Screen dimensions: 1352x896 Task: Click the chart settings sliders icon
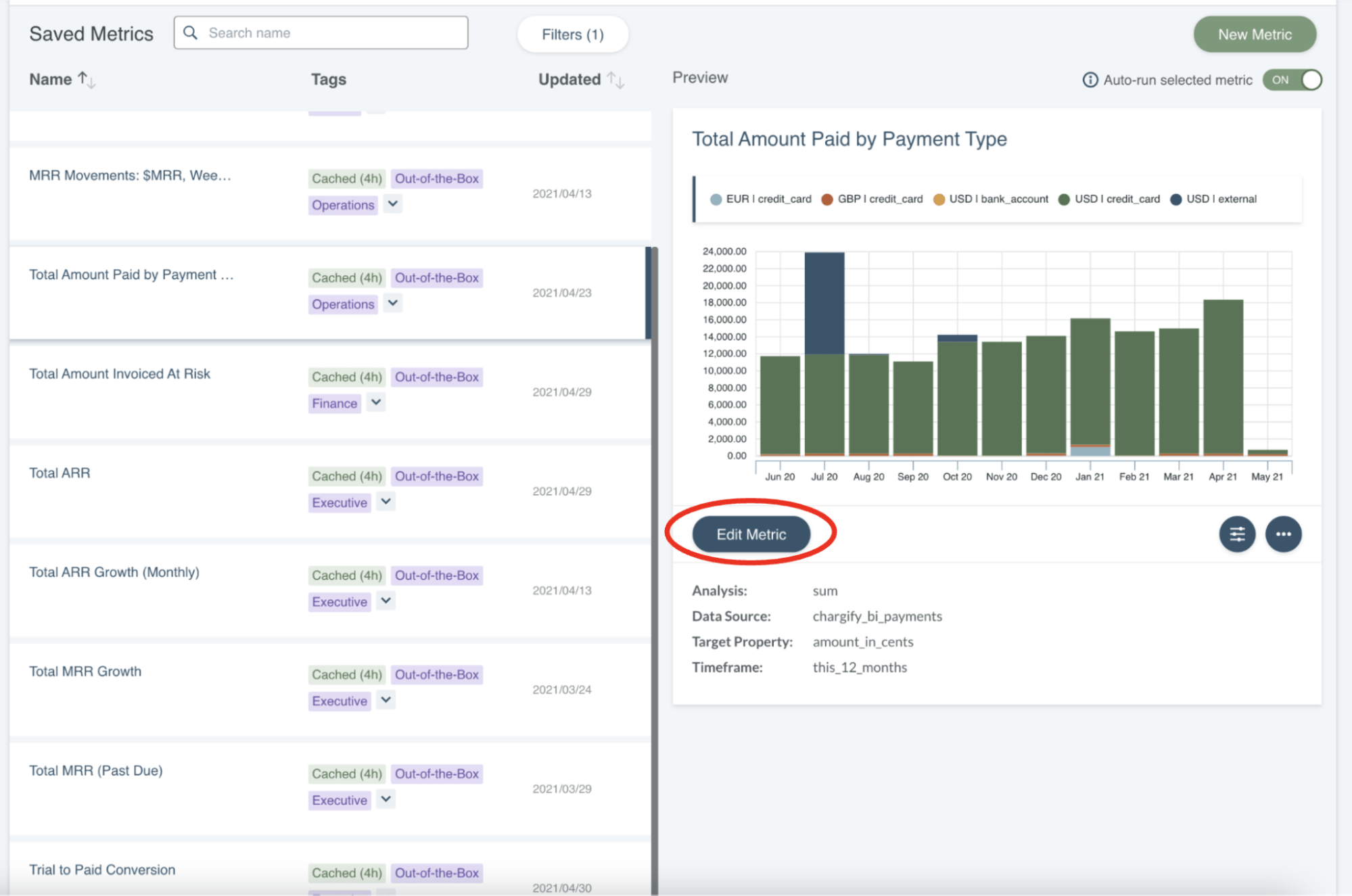[x=1236, y=534]
